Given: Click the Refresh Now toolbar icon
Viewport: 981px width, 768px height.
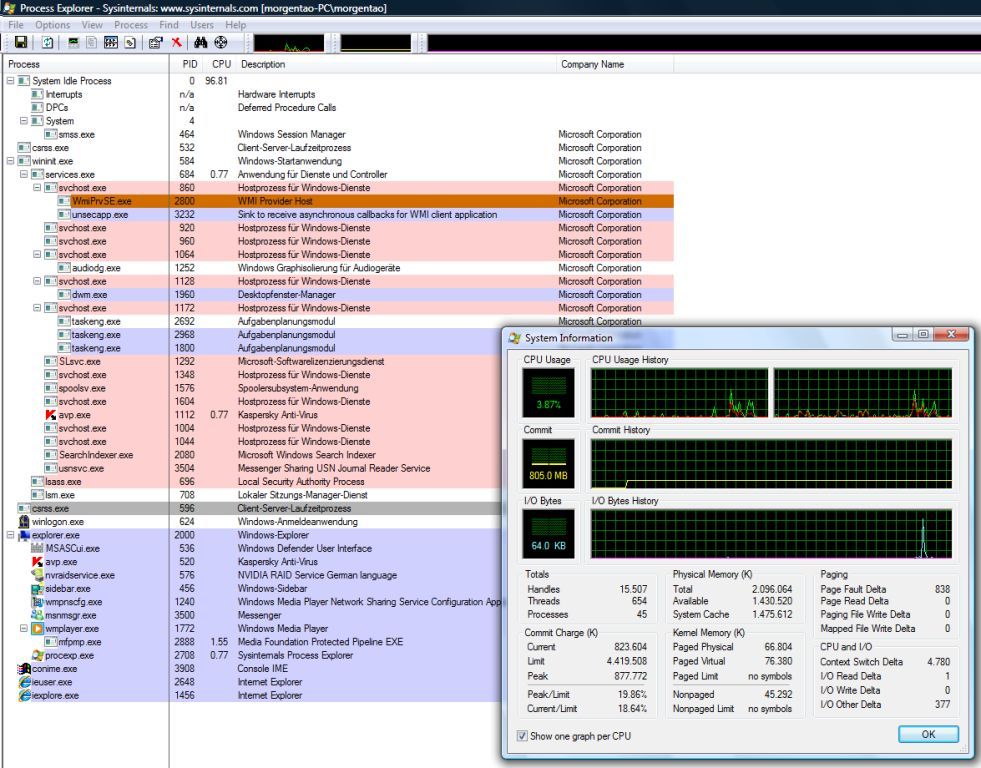Looking at the screenshot, I should 48,43.
